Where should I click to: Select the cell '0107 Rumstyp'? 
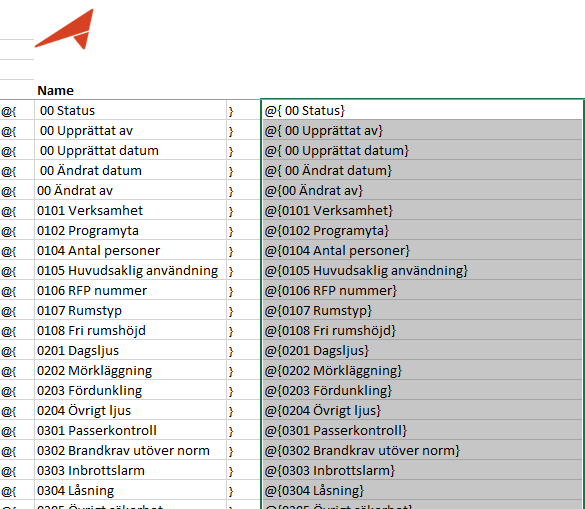click(x=130, y=310)
